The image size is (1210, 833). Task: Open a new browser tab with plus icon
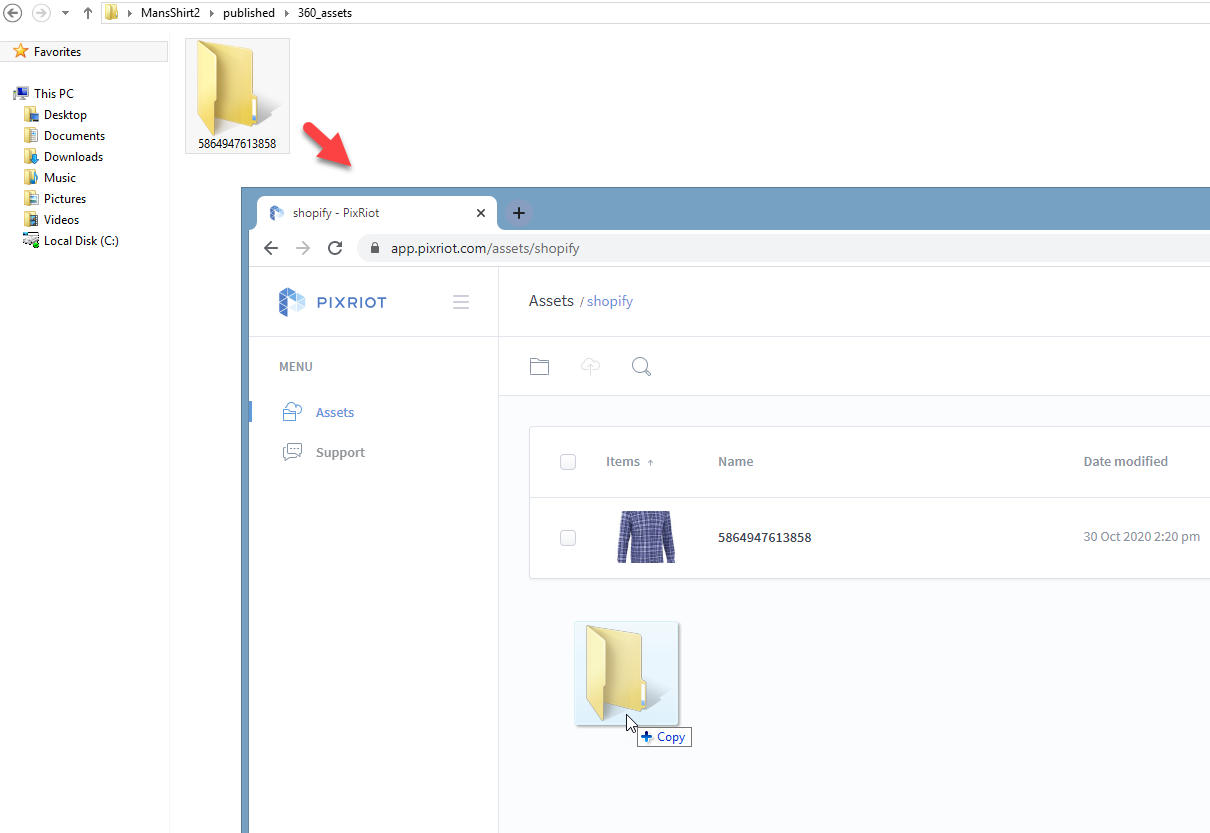pos(518,213)
